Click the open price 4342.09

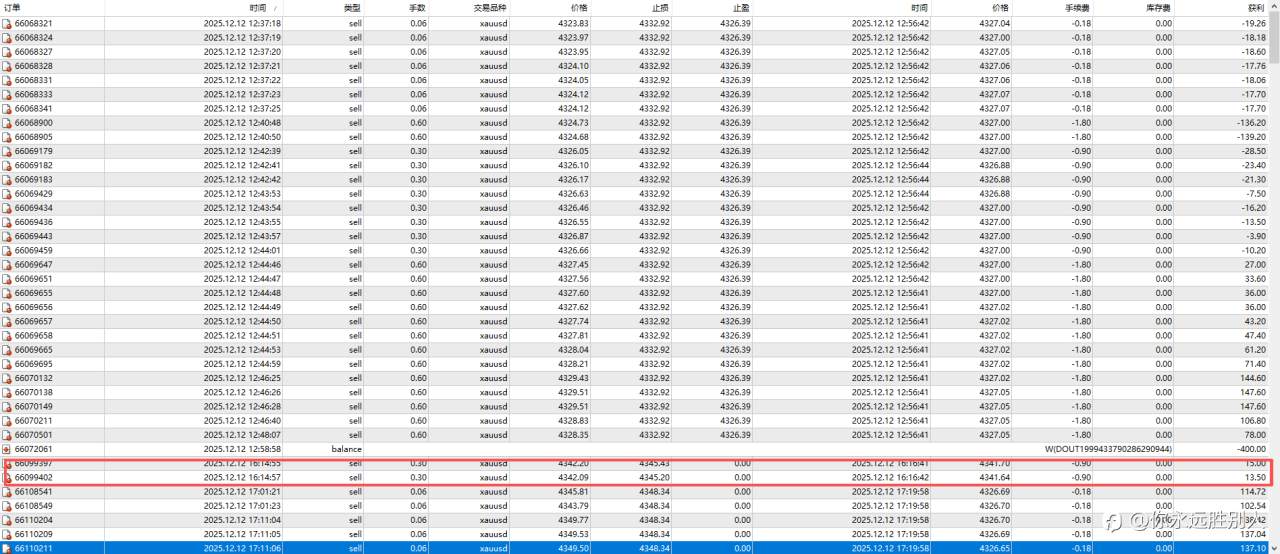click(573, 478)
